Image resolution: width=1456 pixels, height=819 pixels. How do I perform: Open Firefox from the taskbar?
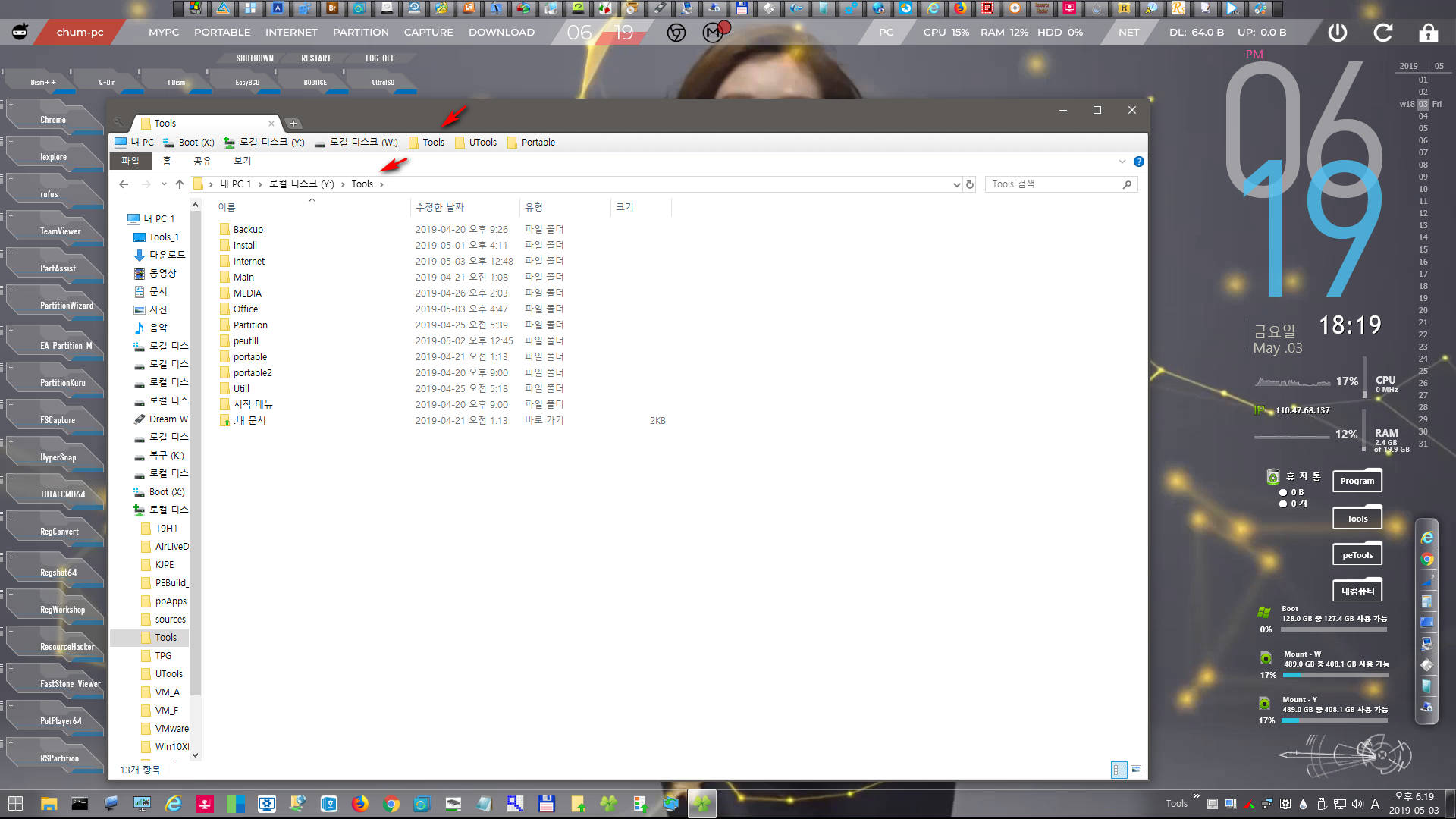pyautogui.click(x=359, y=804)
